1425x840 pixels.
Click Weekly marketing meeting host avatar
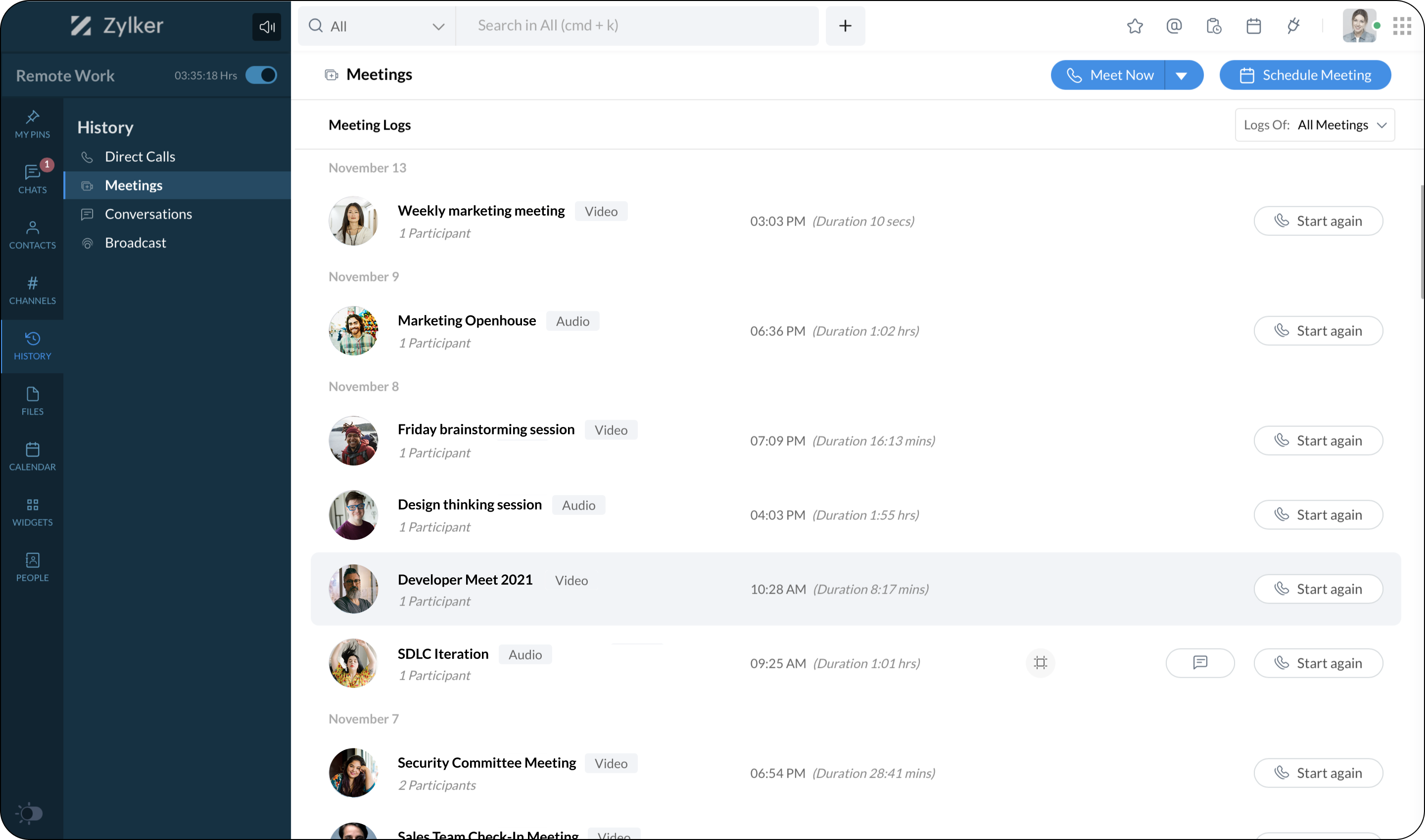353,221
